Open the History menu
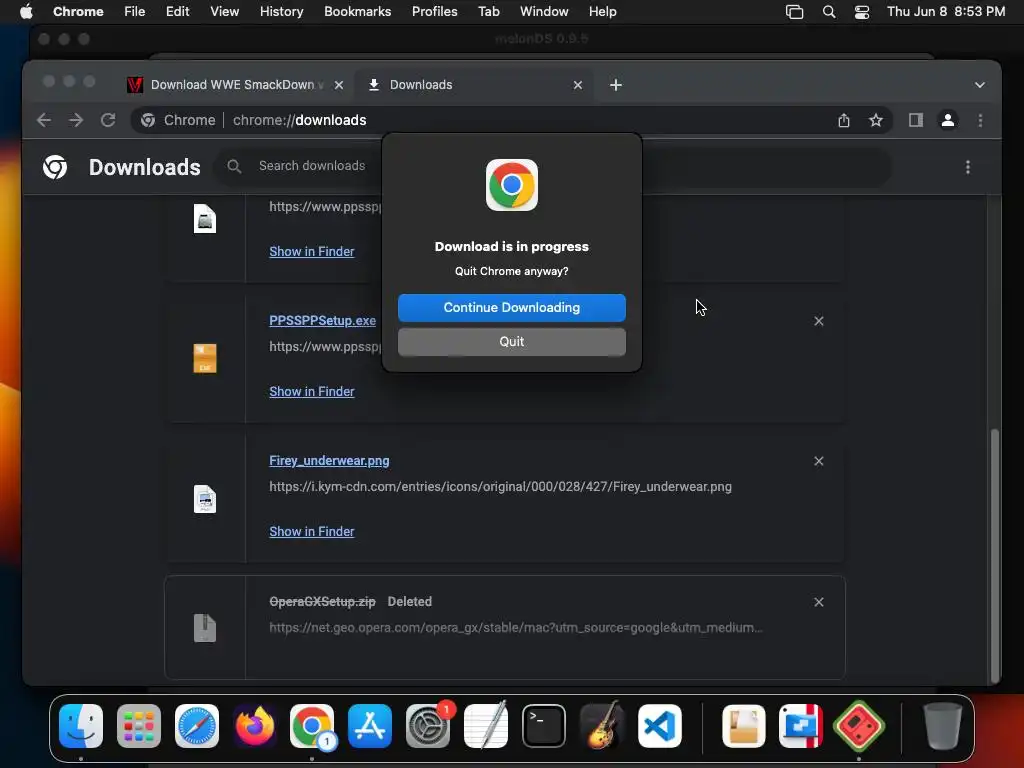The height and width of the screenshot is (768, 1024). [x=281, y=12]
